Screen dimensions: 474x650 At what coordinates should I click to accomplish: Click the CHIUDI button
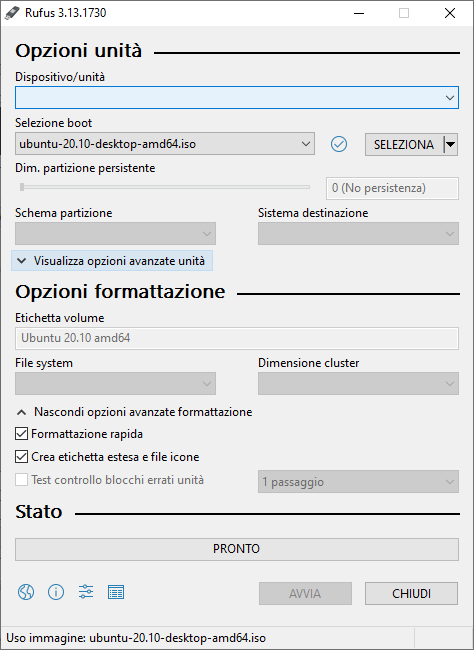(411, 594)
